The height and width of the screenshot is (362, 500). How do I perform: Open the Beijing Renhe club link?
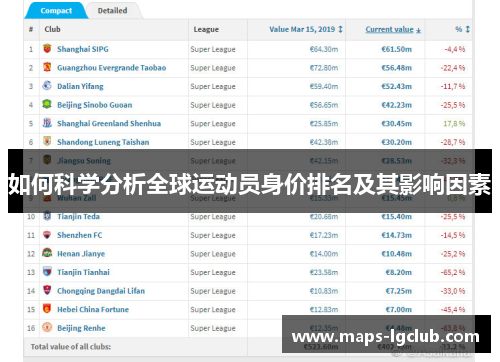[x=81, y=328]
